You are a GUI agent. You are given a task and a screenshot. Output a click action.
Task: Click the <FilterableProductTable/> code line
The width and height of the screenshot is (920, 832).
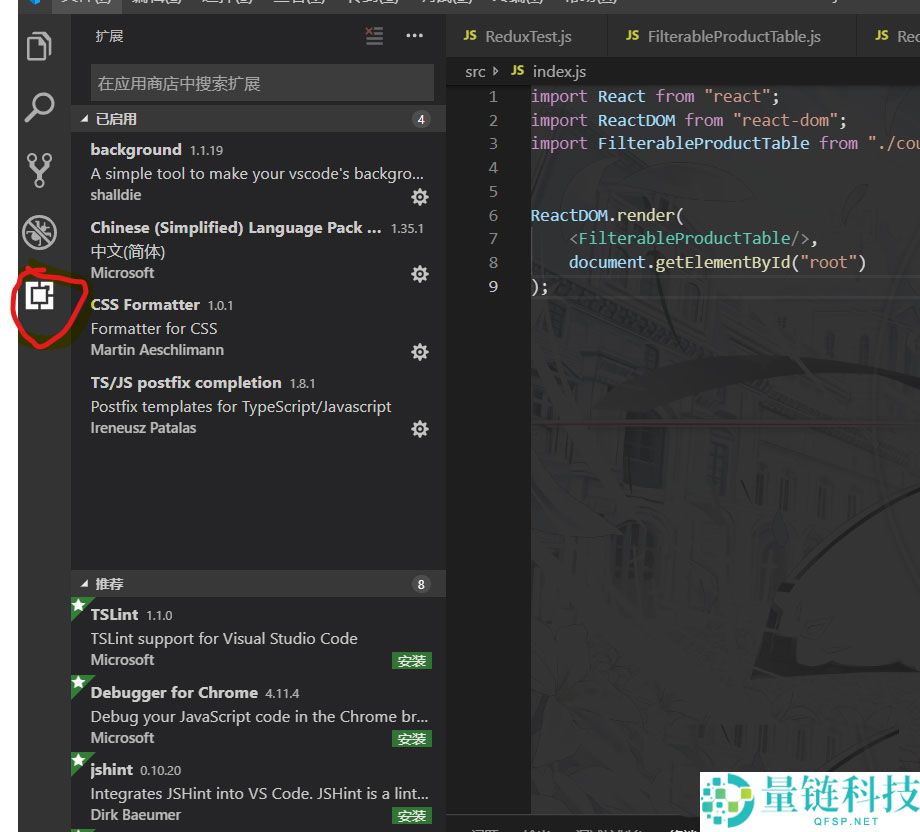(692, 238)
